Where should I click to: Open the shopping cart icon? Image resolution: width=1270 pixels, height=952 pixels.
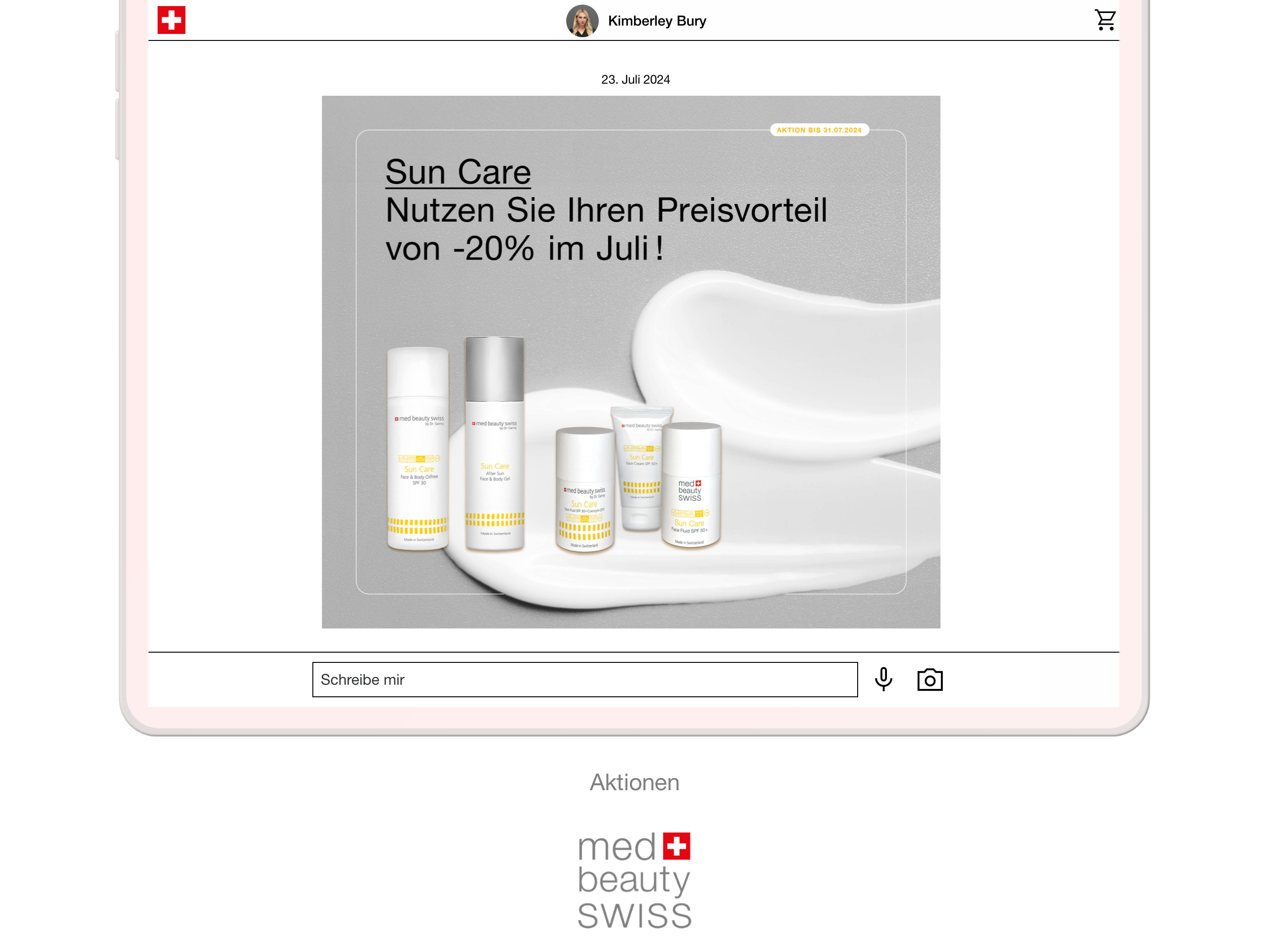tap(1105, 20)
